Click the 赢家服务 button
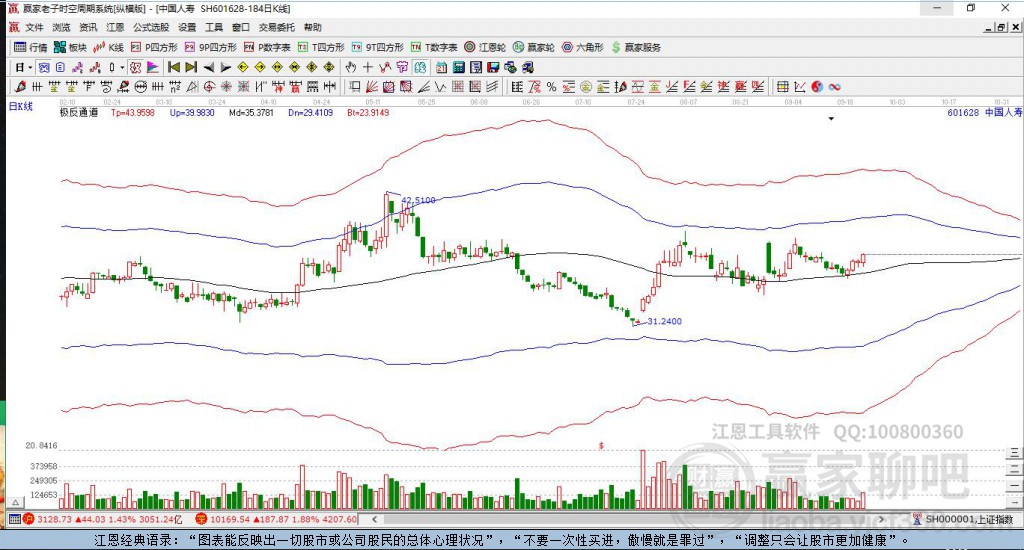This screenshot has width=1024, height=550. click(x=636, y=47)
